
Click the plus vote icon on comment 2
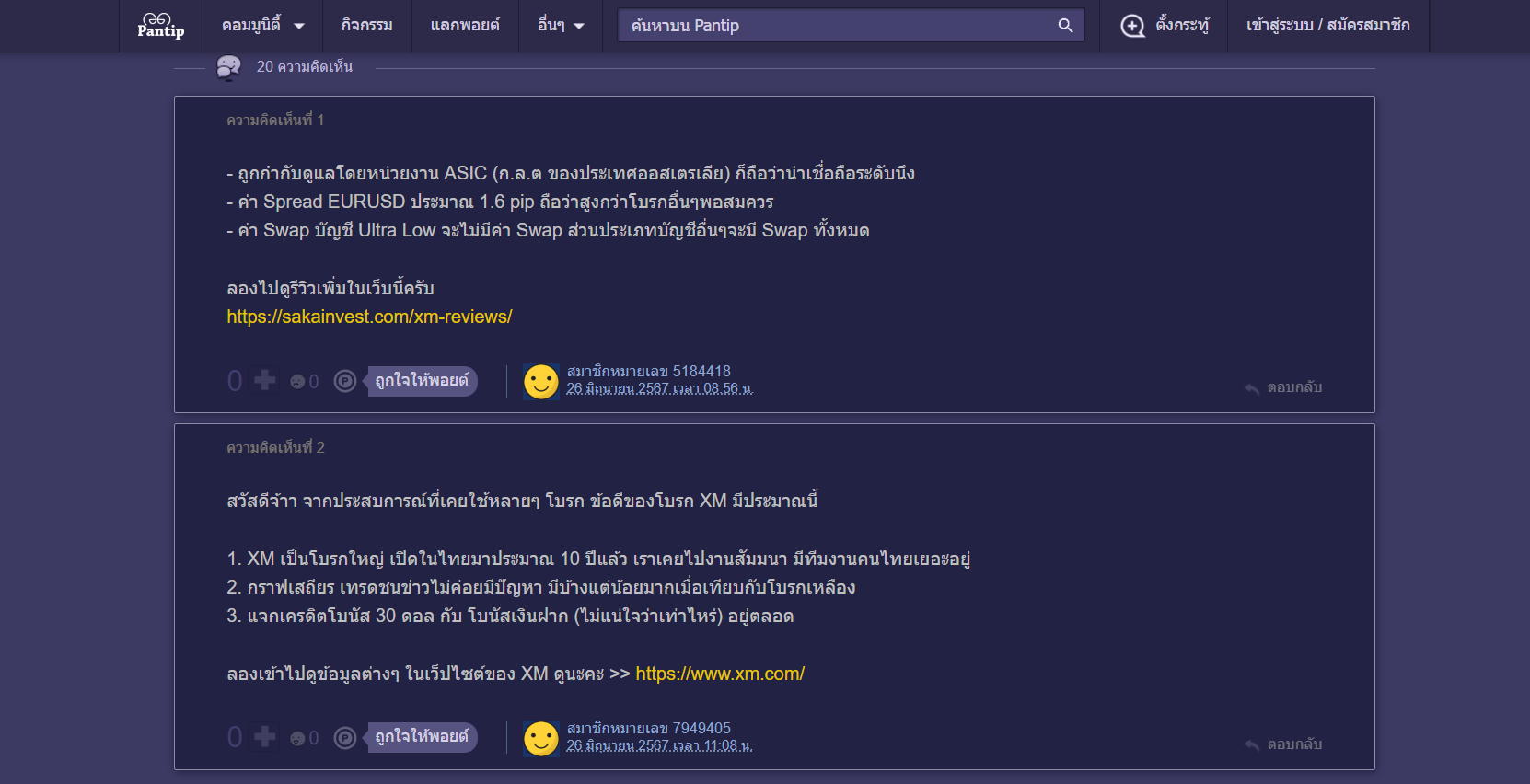click(x=265, y=736)
